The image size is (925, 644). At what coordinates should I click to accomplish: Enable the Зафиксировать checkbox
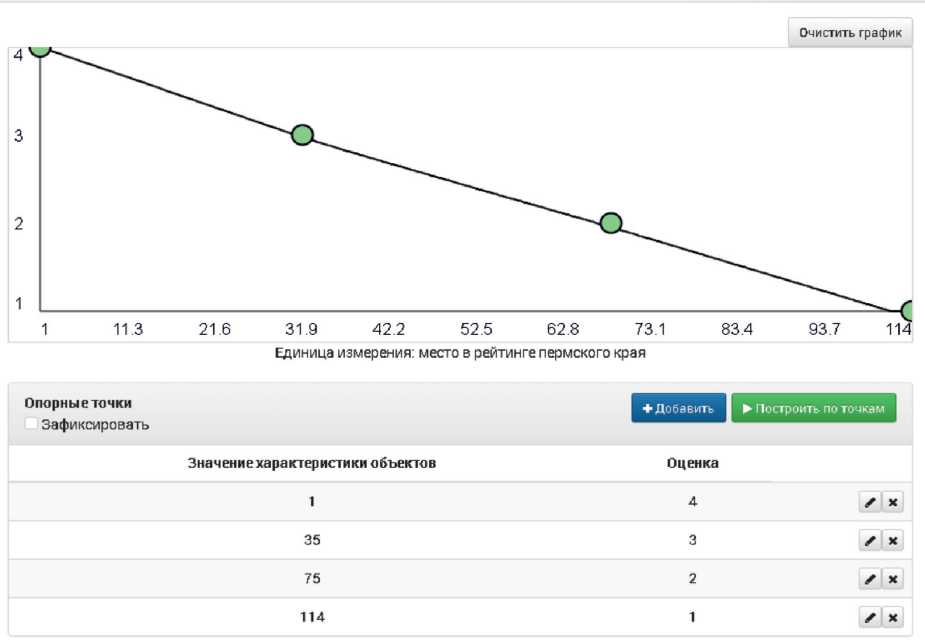[x=32, y=424]
